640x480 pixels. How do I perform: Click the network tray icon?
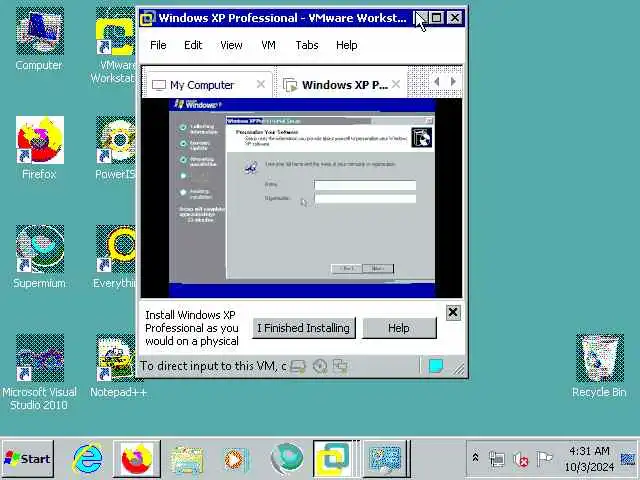coord(497,459)
